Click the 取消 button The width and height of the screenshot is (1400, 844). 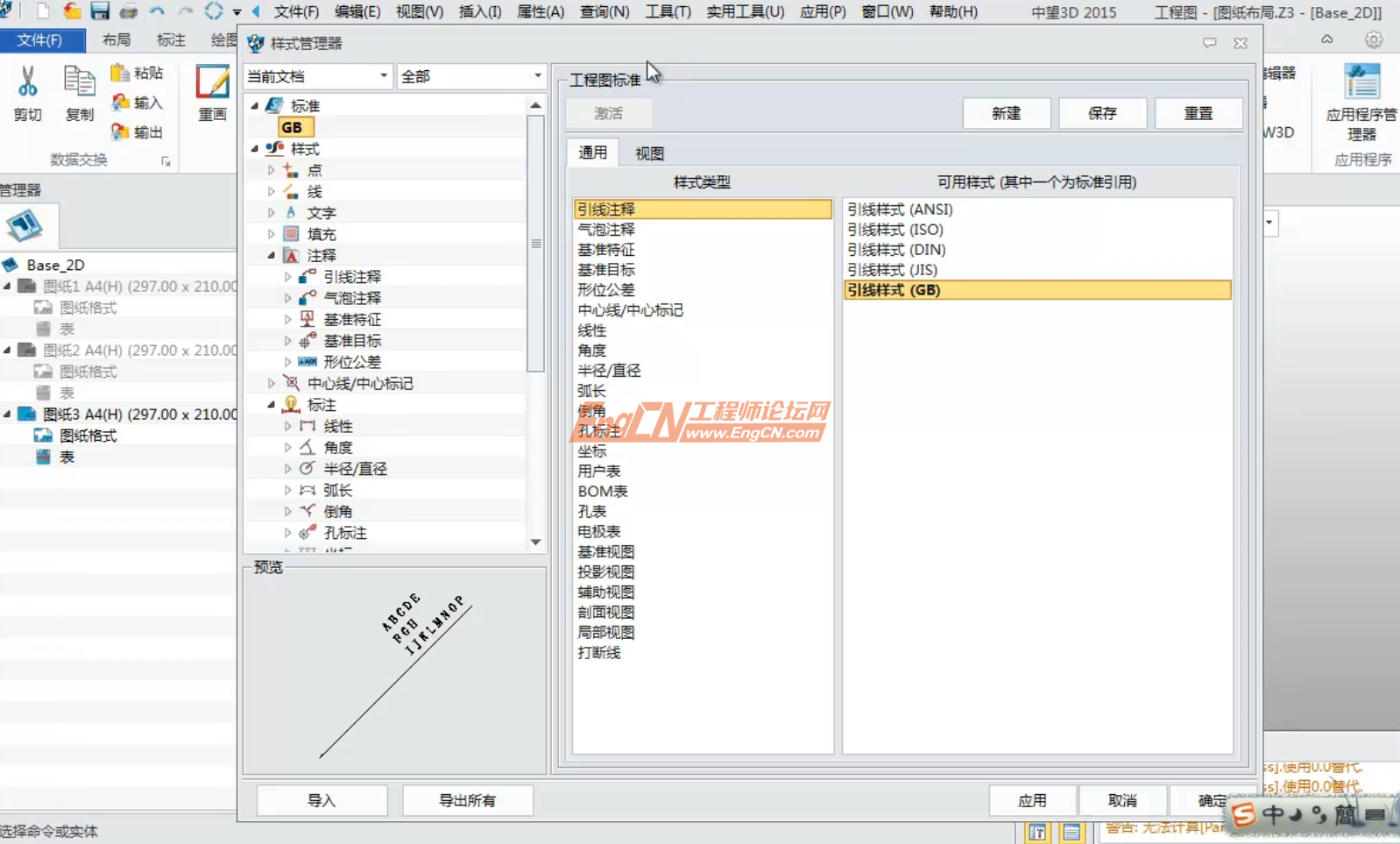pos(1122,800)
